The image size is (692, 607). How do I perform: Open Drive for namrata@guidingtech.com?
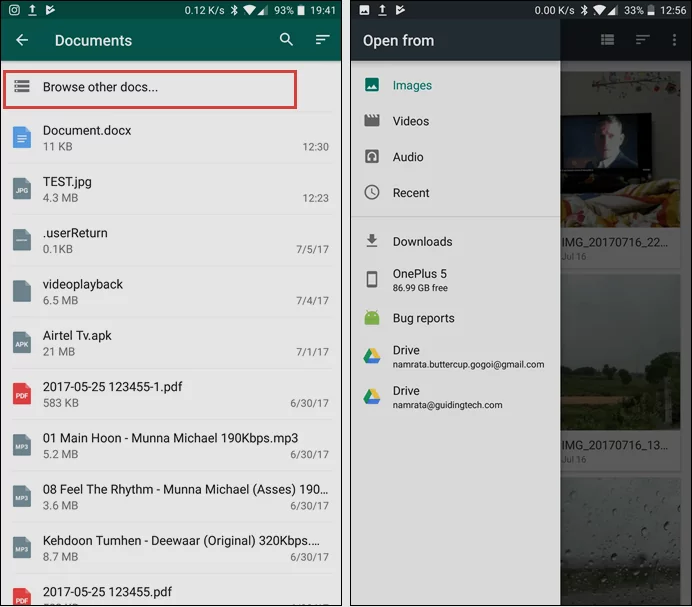455,397
